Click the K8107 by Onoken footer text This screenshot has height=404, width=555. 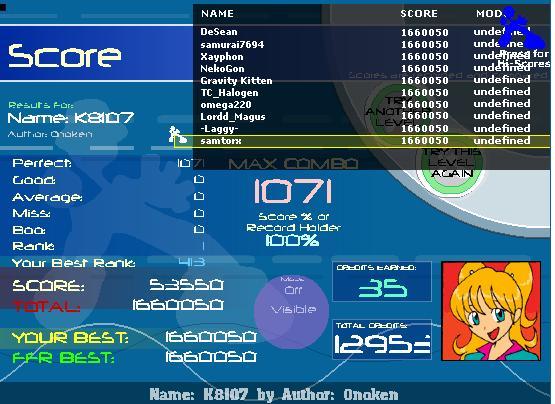tap(274, 394)
